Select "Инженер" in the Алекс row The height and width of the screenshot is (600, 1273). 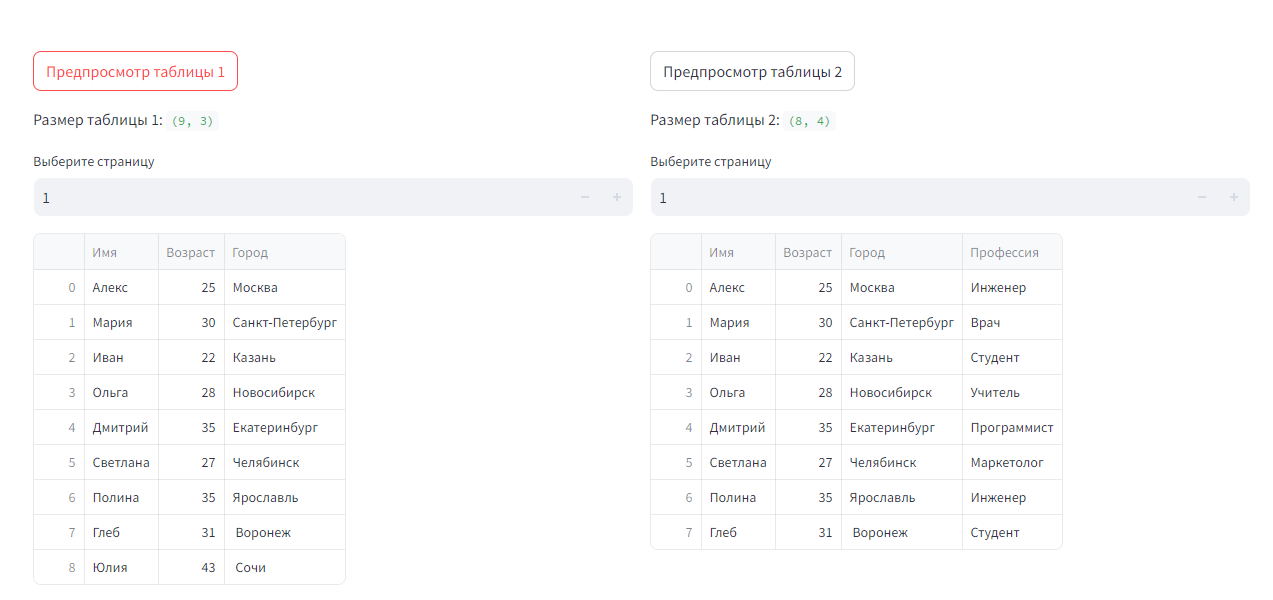click(x=1012, y=287)
